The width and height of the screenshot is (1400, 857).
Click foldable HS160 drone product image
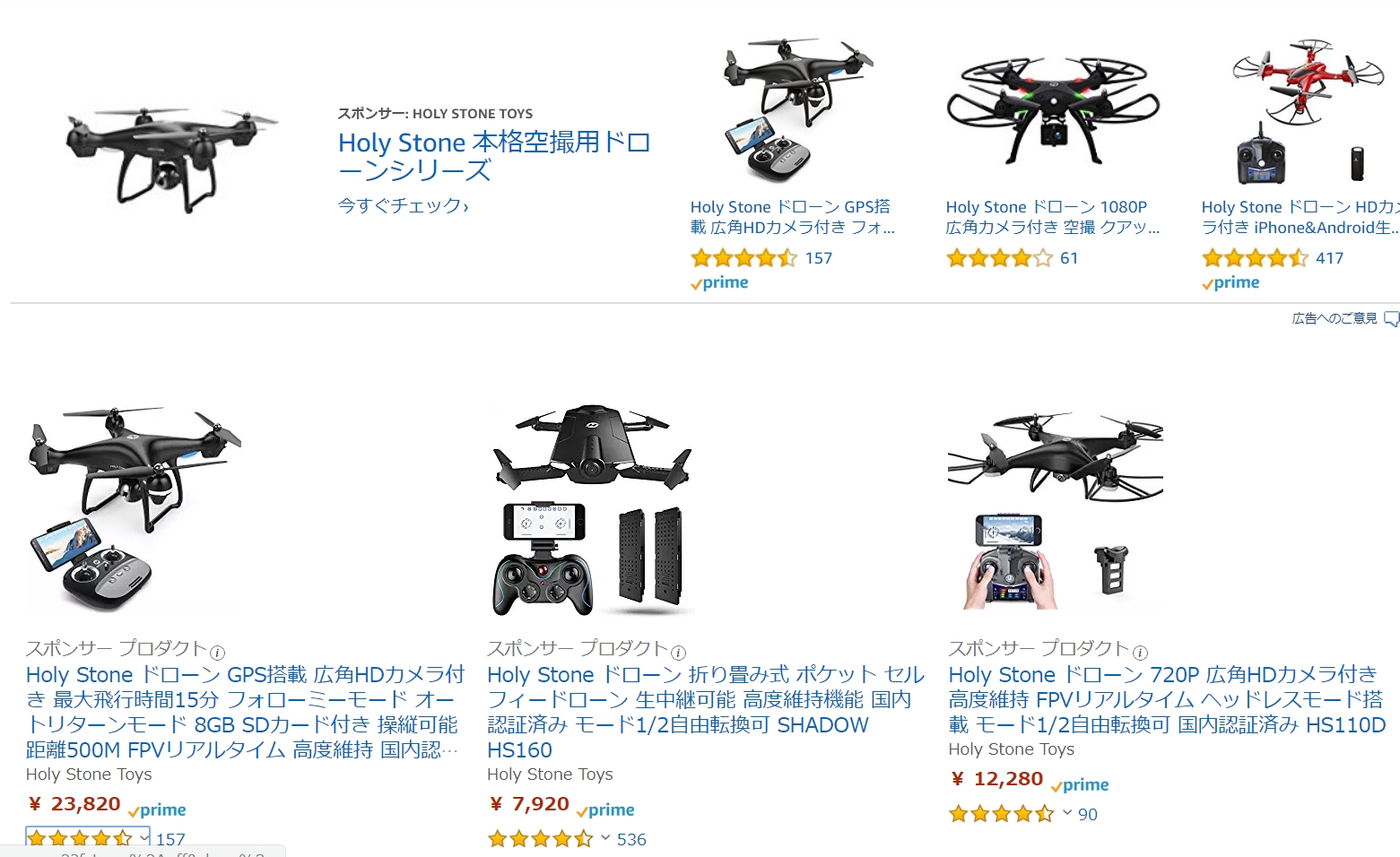[x=593, y=509]
